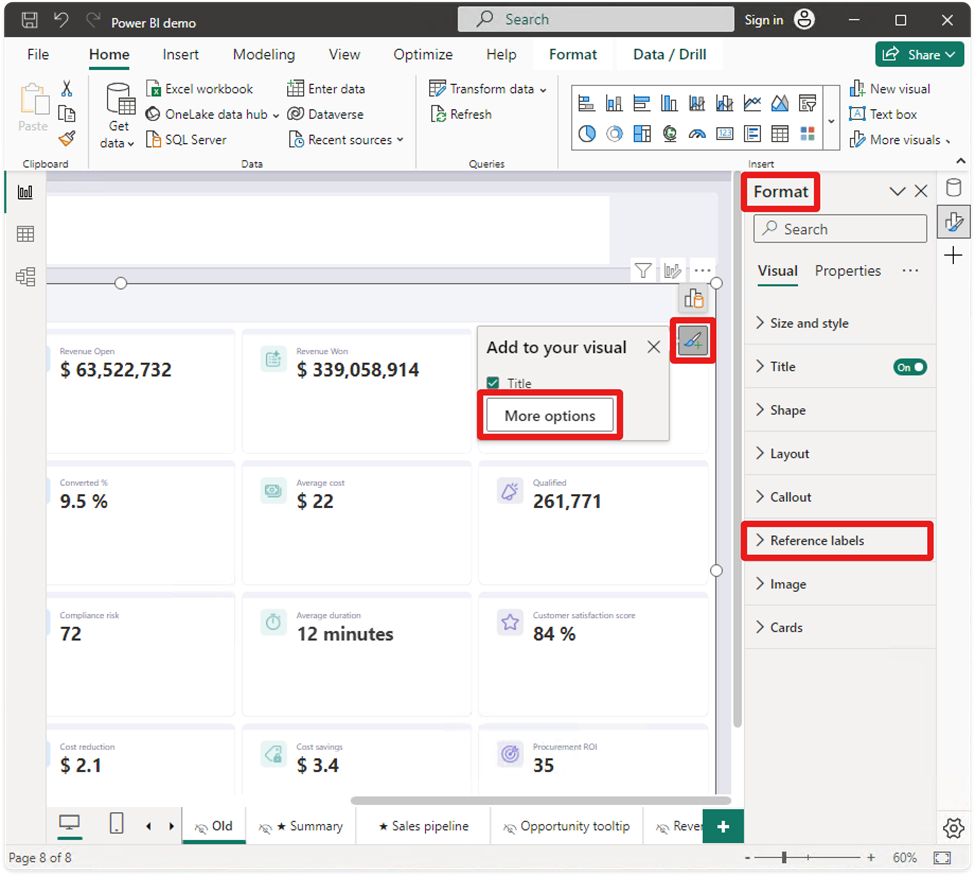Click the title bar Search box
The width and height of the screenshot is (975, 876).
596,19
